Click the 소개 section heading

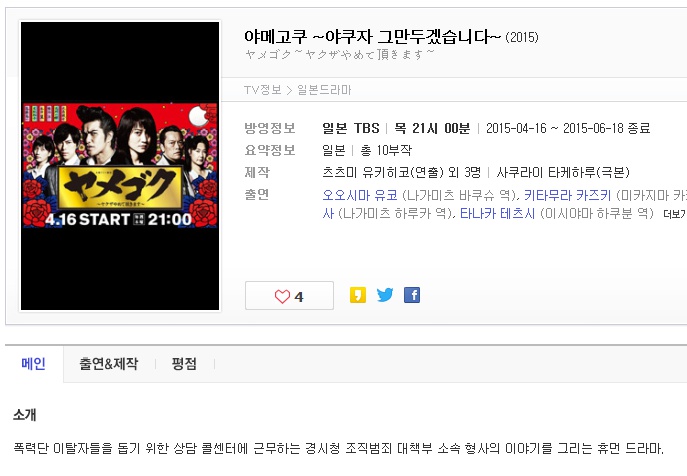(25, 415)
